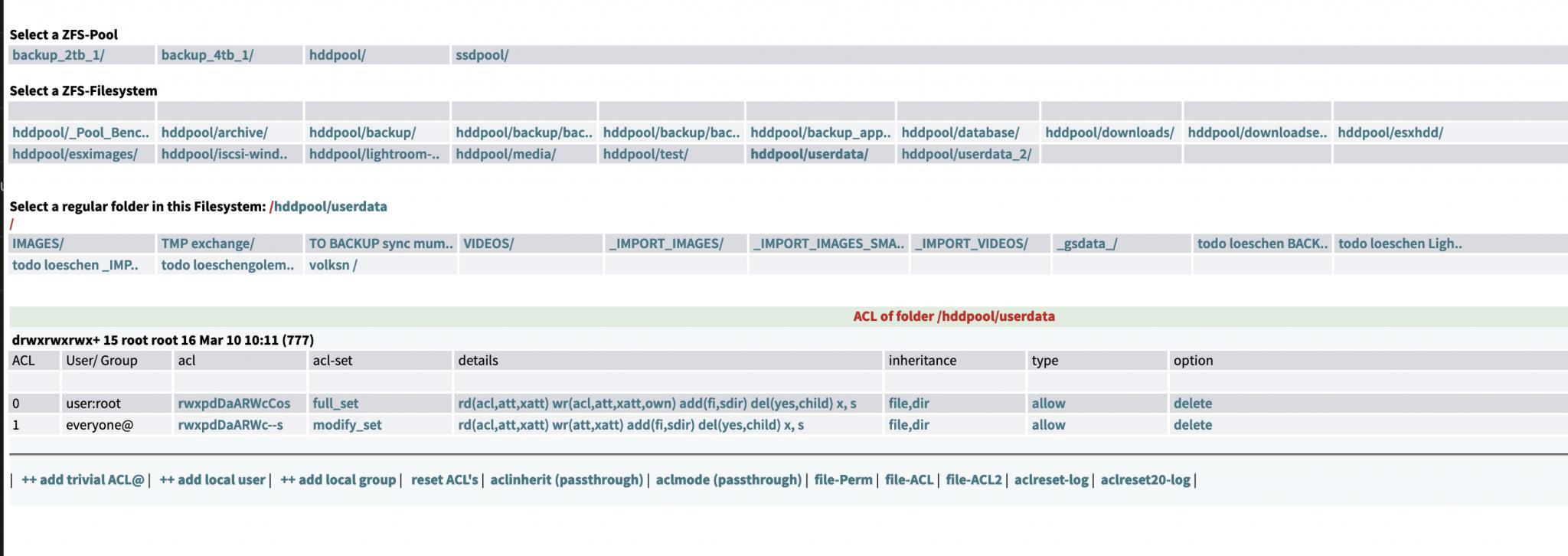The image size is (1568, 556).
Task: Choose the backup_4tb_1 pool
Action: coord(207,55)
